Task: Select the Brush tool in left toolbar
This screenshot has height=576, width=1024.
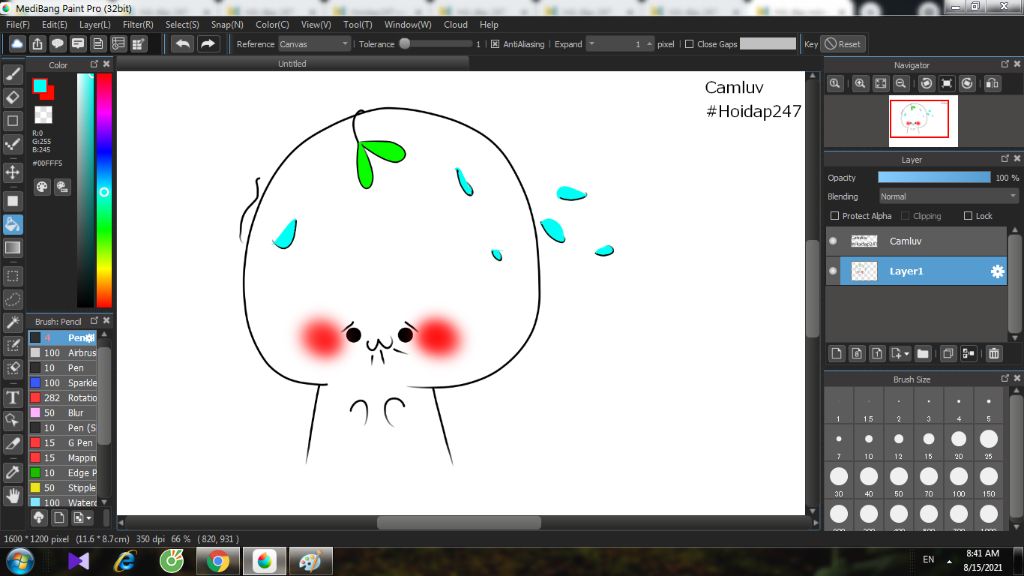Action: tap(12, 74)
